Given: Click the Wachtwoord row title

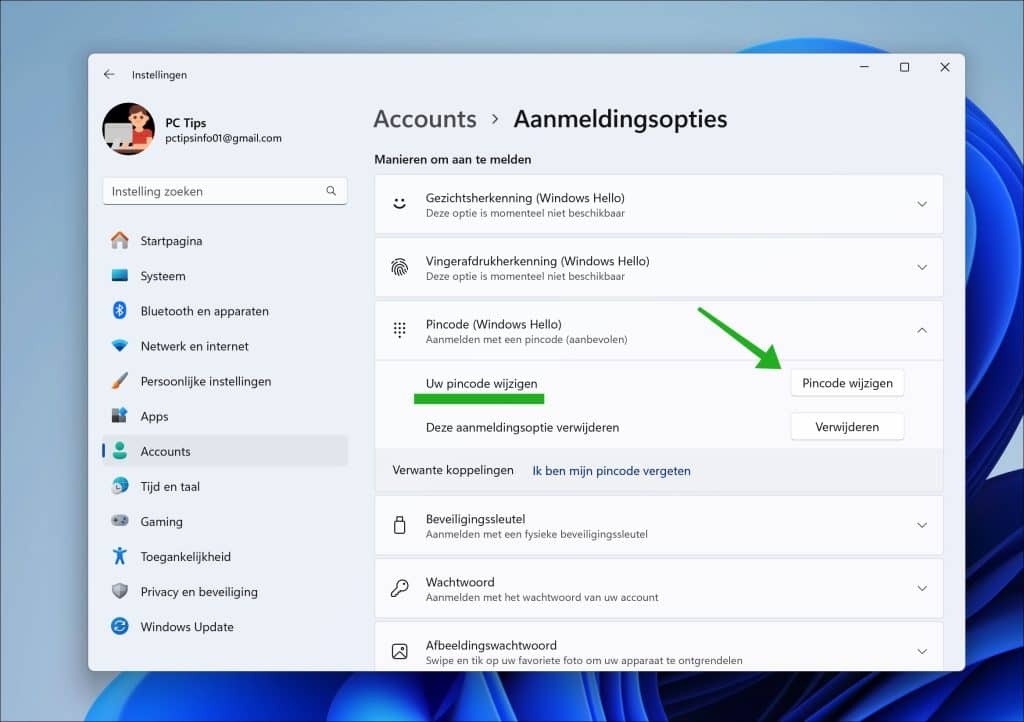Looking at the screenshot, I should (460, 582).
